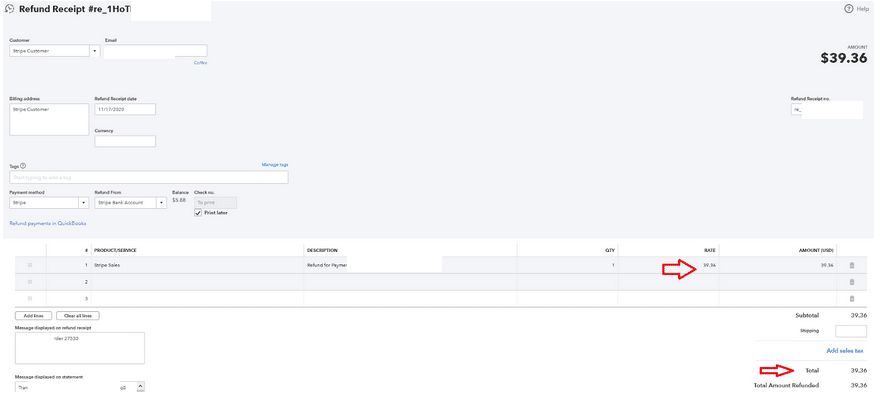Click the Rate cell showing 39.36
This screenshot has width=874, height=396.
coord(668,265)
